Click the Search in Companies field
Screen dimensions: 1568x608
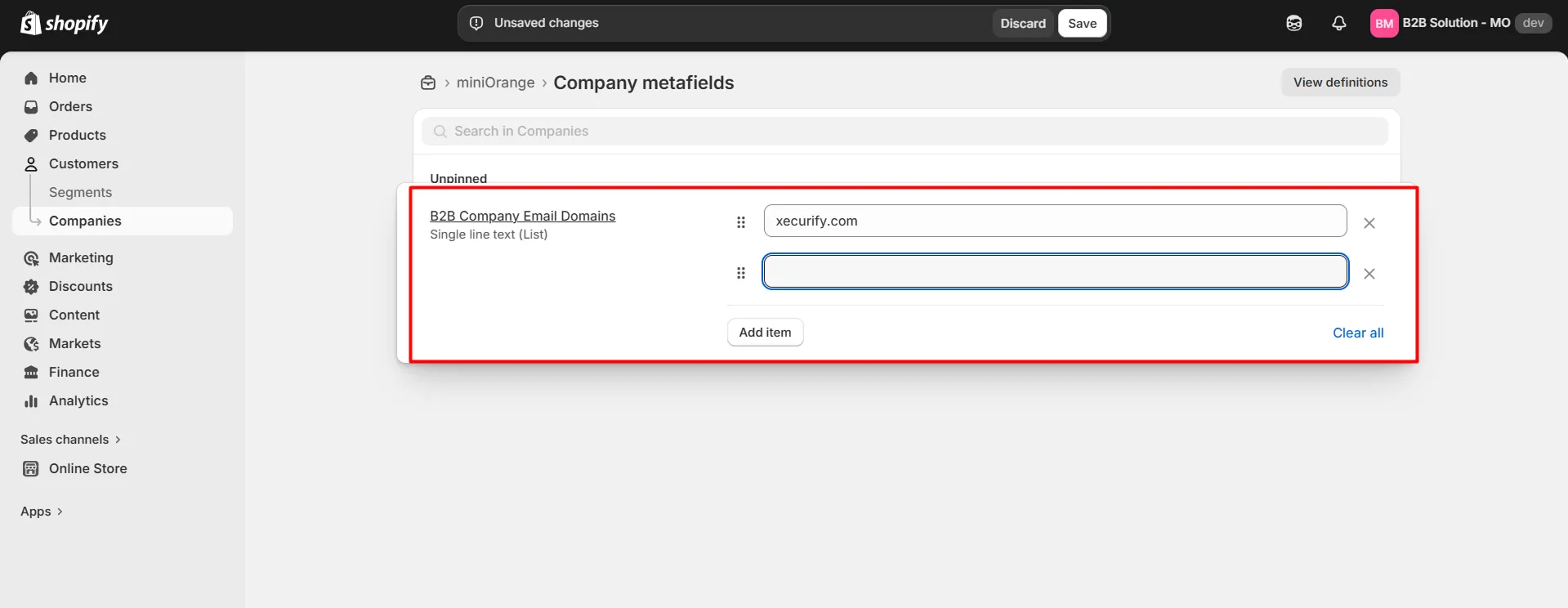[905, 131]
